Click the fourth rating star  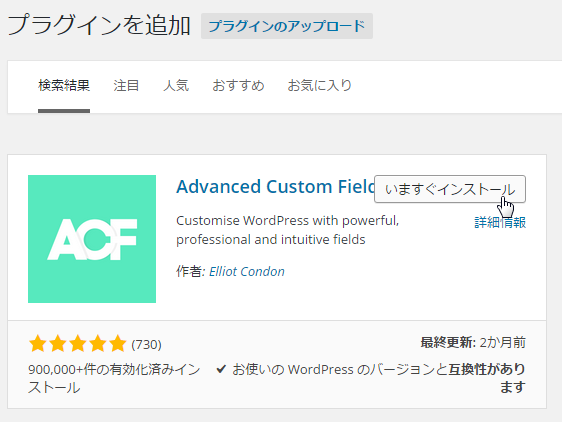point(97,343)
